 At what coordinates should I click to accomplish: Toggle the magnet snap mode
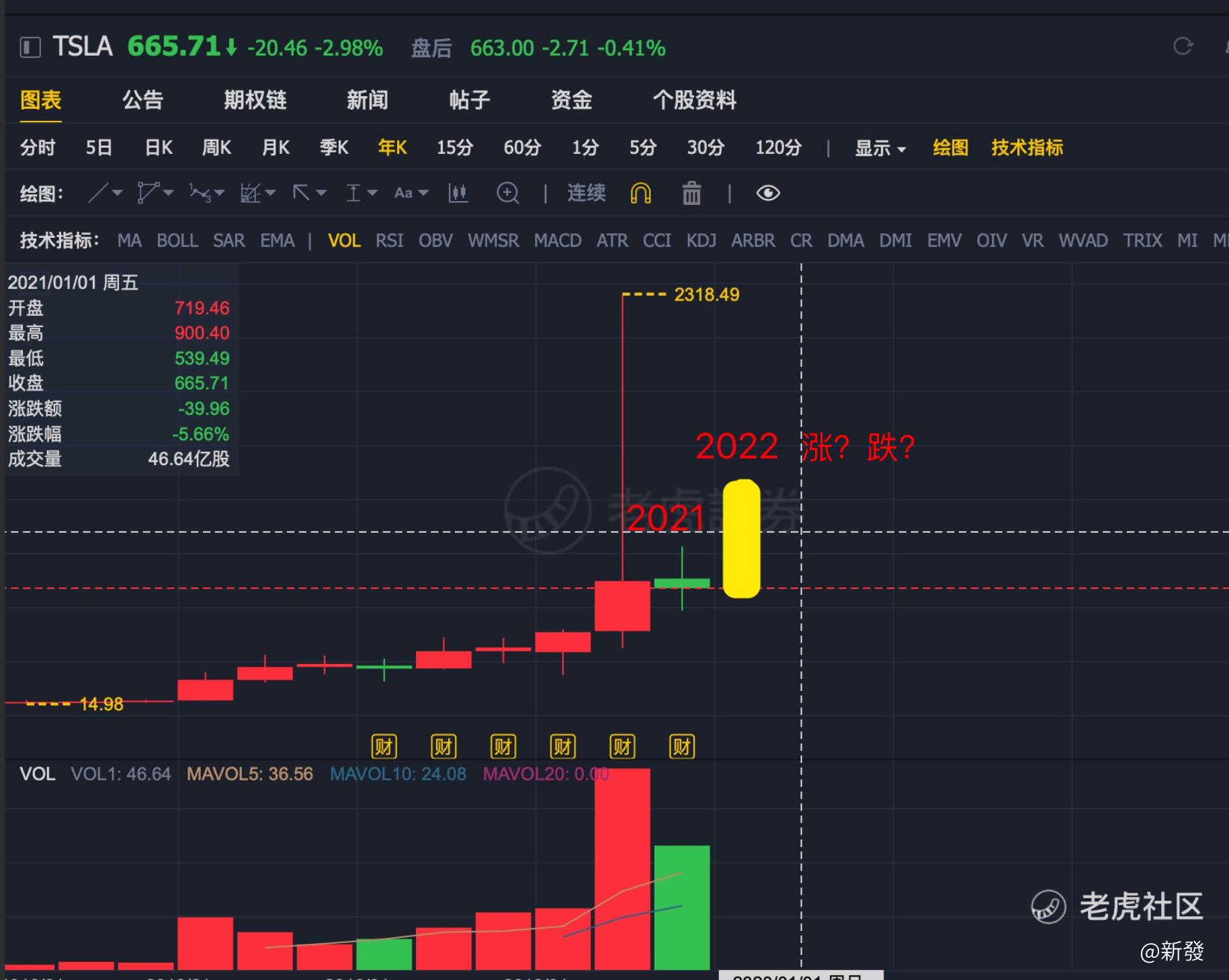(640, 194)
